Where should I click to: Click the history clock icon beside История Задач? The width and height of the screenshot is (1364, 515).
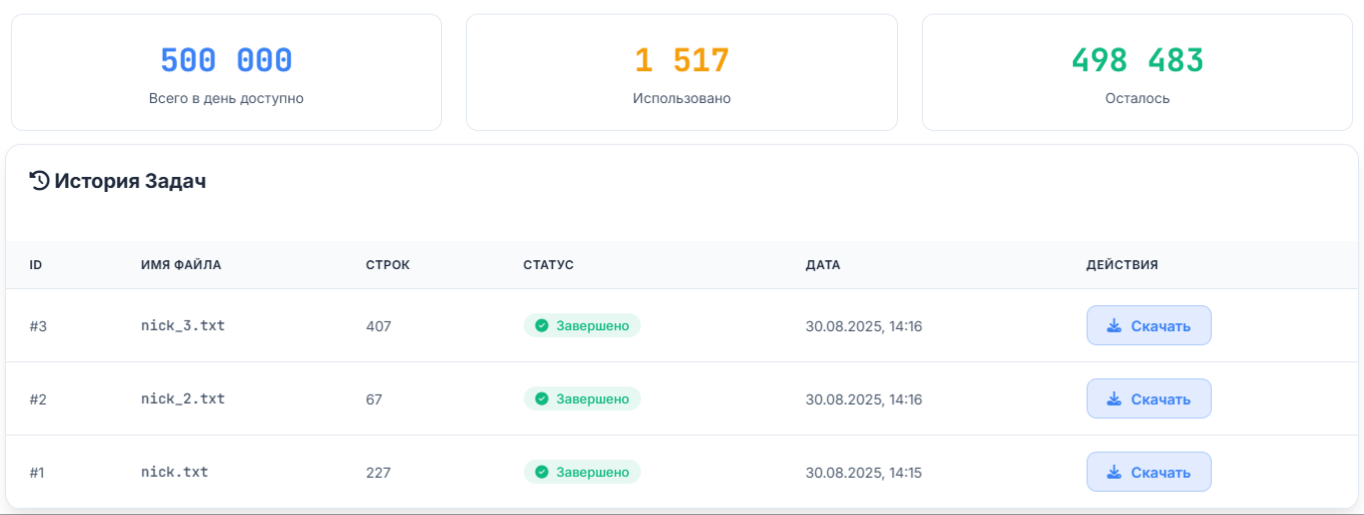pyautogui.click(x=39, y=181)
